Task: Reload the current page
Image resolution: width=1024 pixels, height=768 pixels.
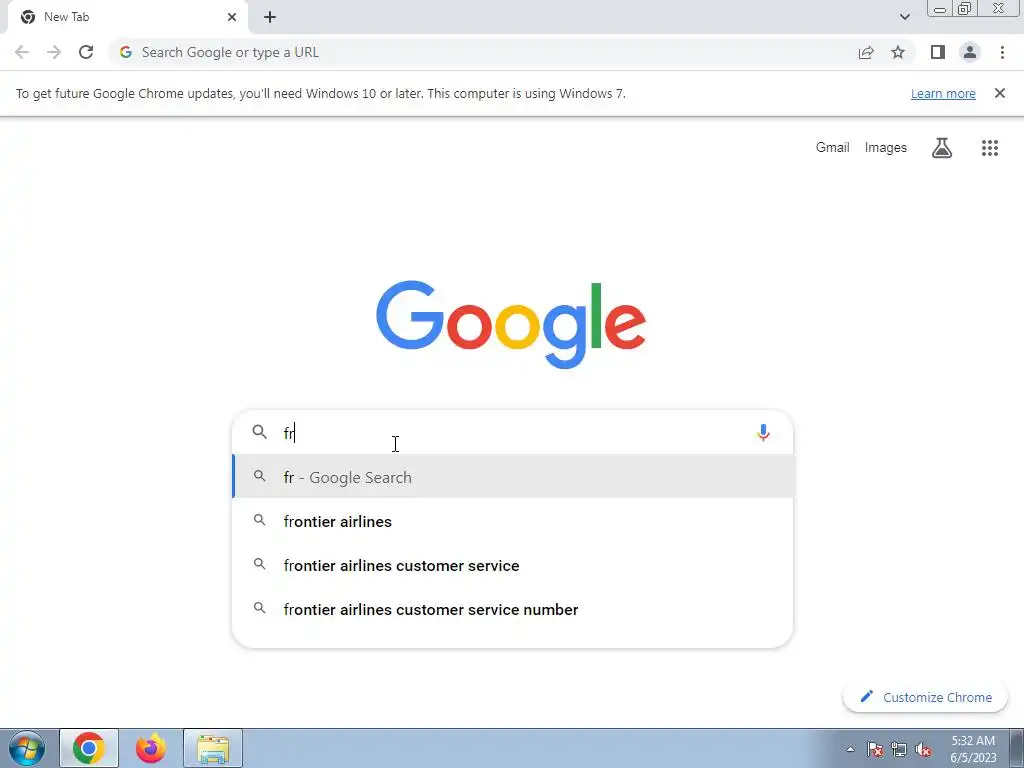Action: tap(86, 52)
